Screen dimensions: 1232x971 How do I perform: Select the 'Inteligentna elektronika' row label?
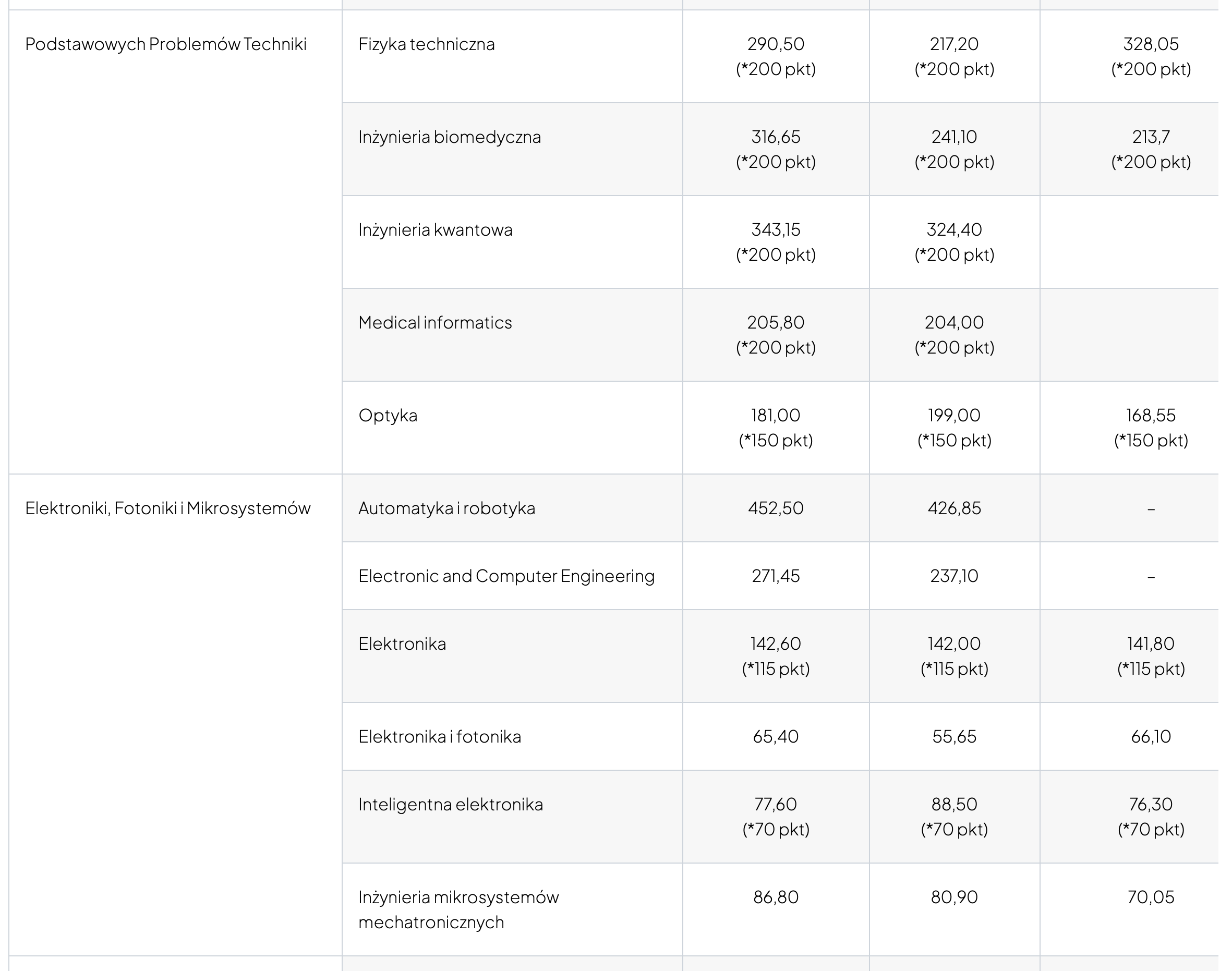pos(450,805)
